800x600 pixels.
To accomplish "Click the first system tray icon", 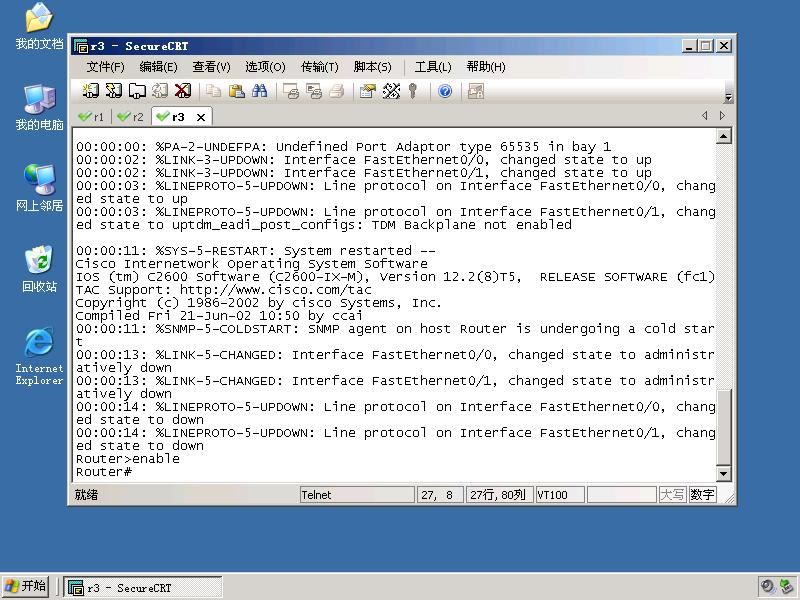I will [767, 586].
